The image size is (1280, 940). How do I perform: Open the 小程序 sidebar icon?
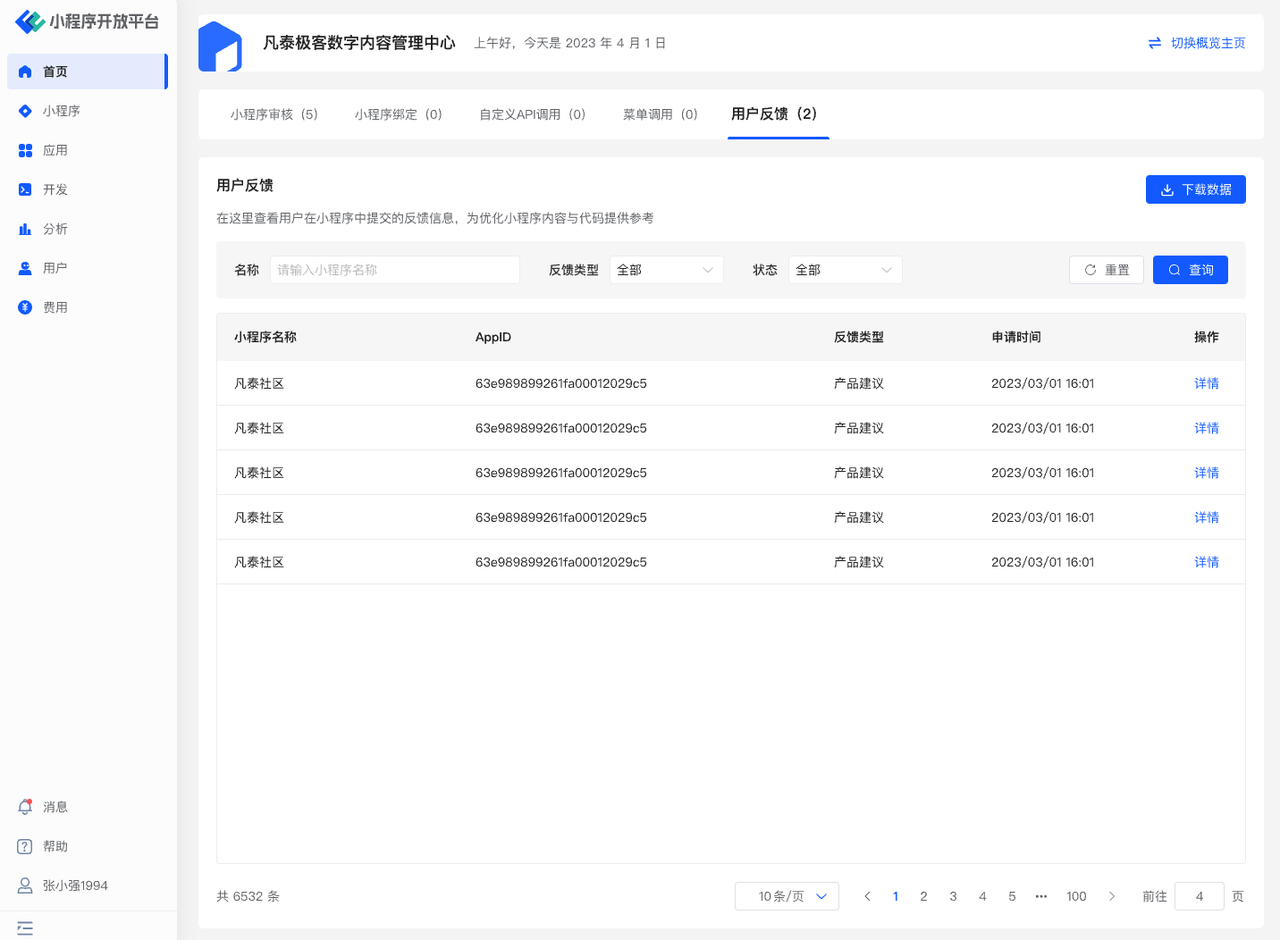pos(25,111)
